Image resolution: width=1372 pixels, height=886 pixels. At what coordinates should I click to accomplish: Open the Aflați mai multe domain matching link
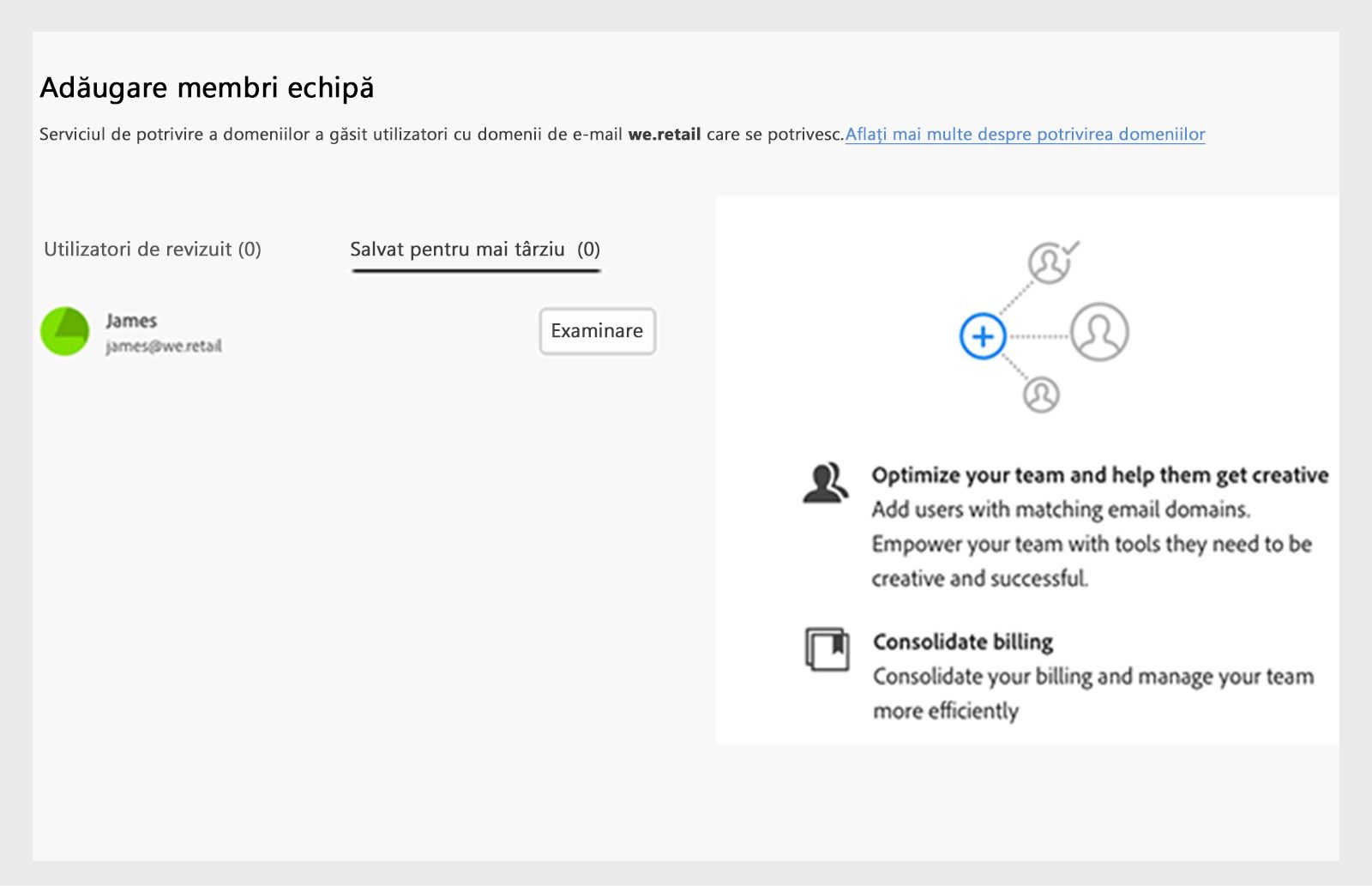tap(1025, 135)
